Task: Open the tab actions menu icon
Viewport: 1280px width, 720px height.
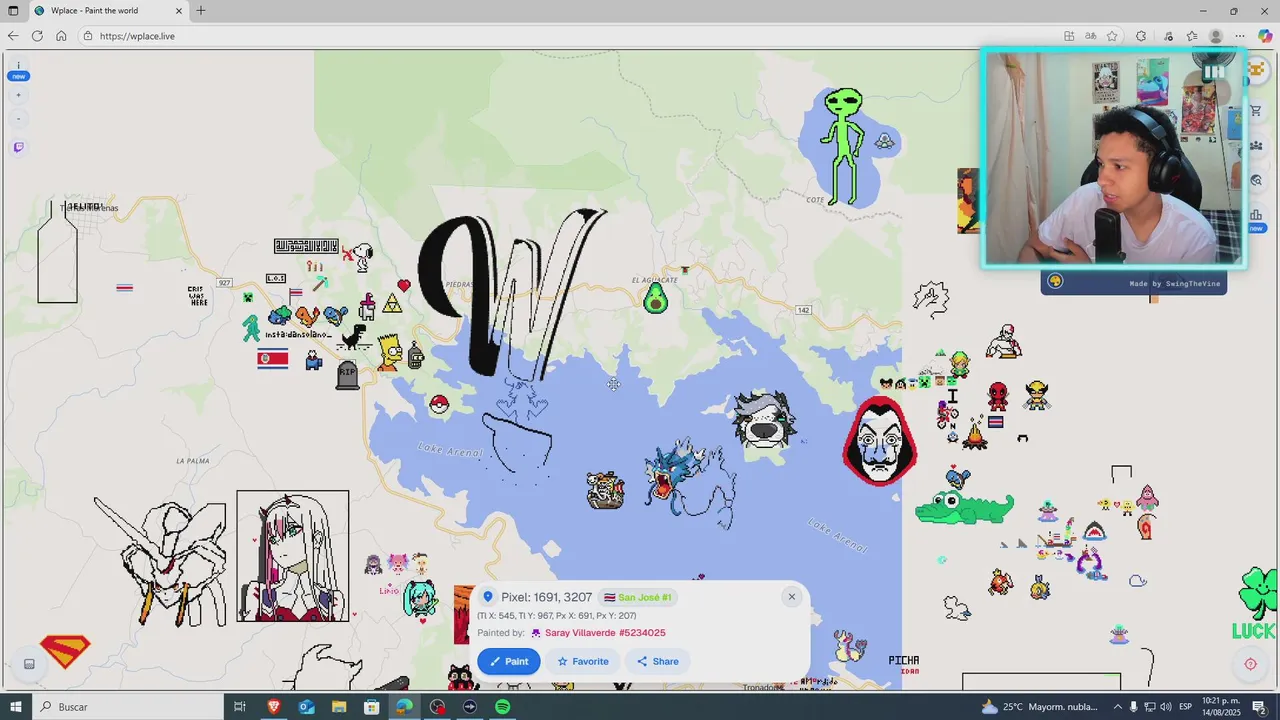Action: click(x=13, y=11)
